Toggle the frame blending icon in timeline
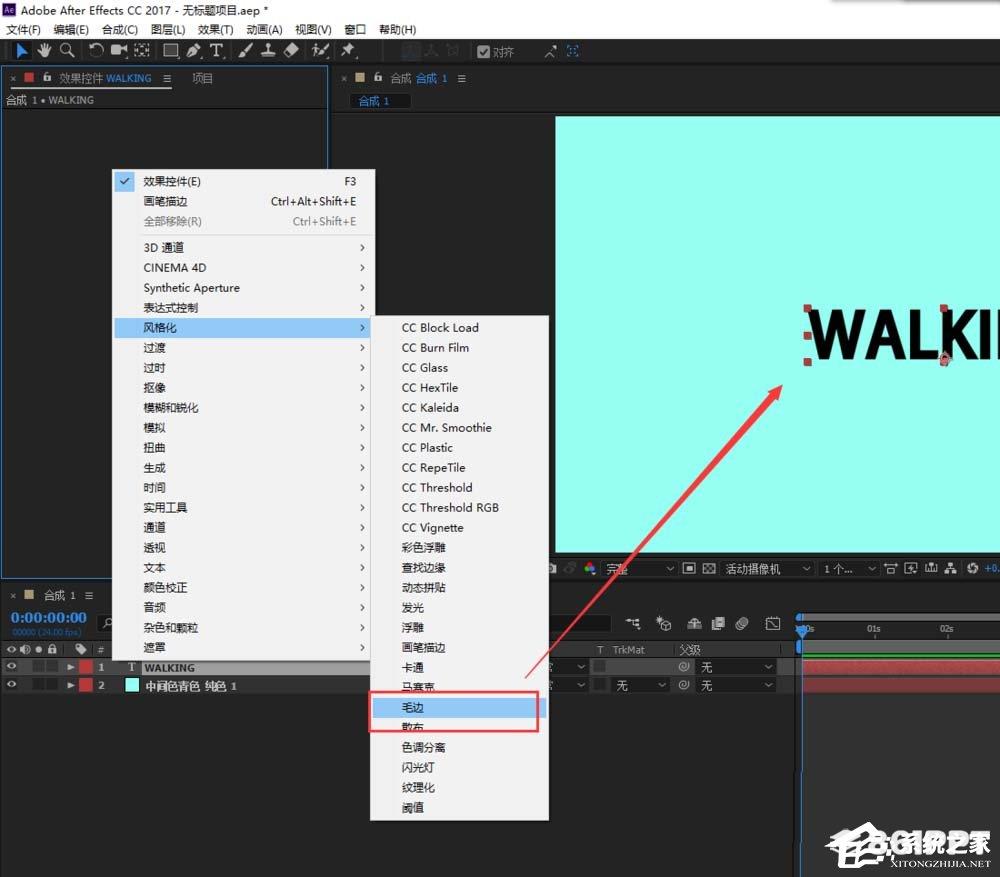 point(718,623)
